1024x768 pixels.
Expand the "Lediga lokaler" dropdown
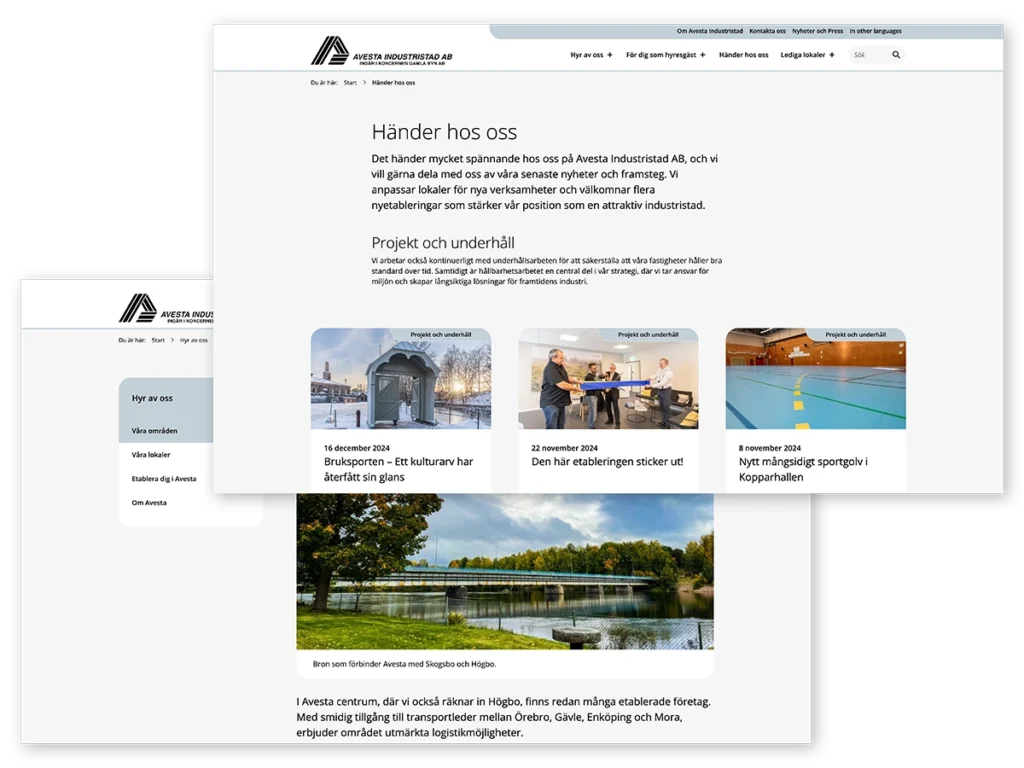point(806,55)
